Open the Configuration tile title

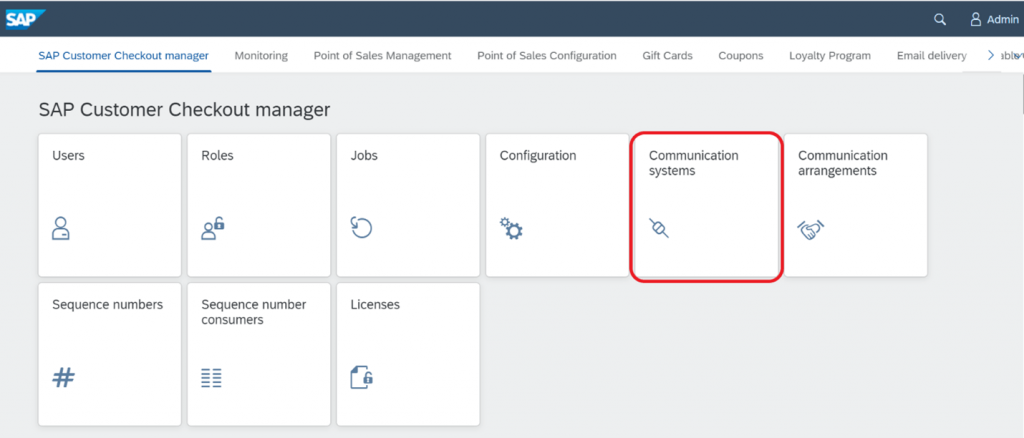tap(538, 155)
